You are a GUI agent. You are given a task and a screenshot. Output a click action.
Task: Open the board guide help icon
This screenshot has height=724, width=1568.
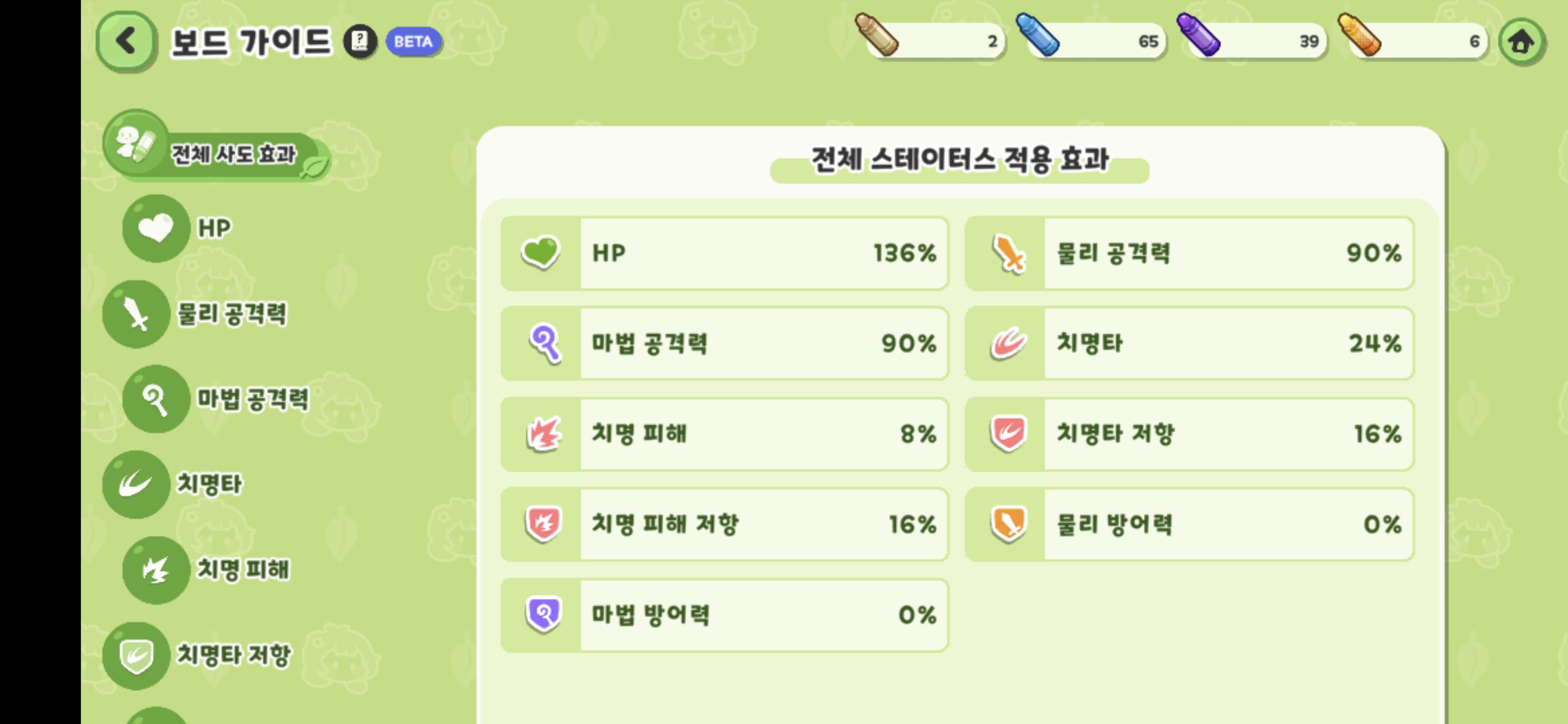point(360,41)
